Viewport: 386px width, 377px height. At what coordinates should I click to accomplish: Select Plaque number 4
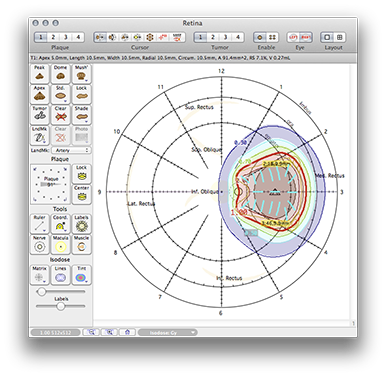tap(78, 37)
